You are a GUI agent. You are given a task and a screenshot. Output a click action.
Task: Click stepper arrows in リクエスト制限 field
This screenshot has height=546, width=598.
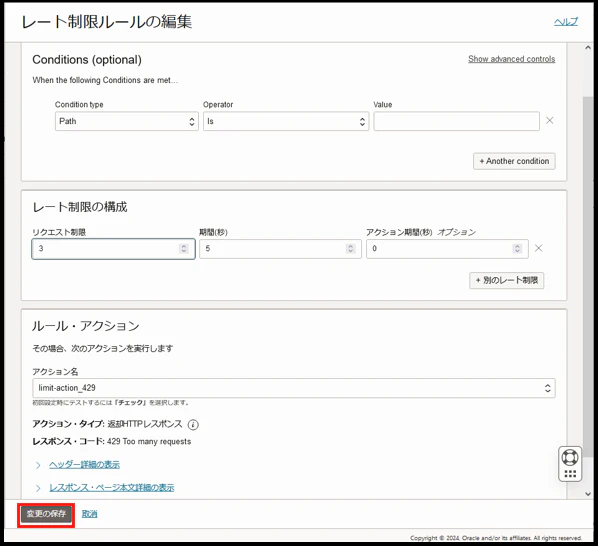(x=184, y=249)
